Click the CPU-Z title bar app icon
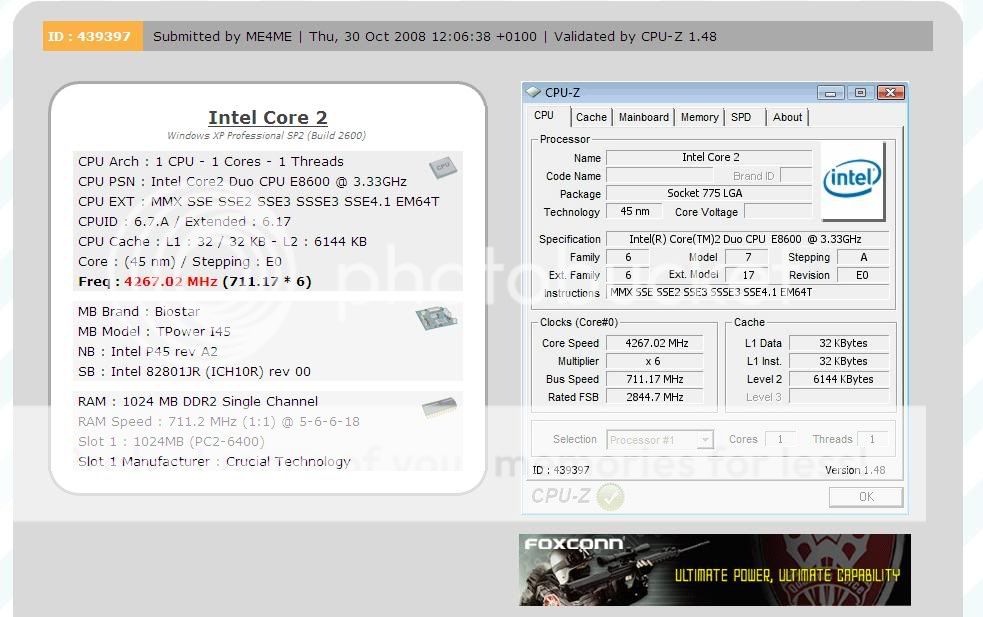This screenshot has height=617, width=983. pyautogui.click(x=534, y=93)
